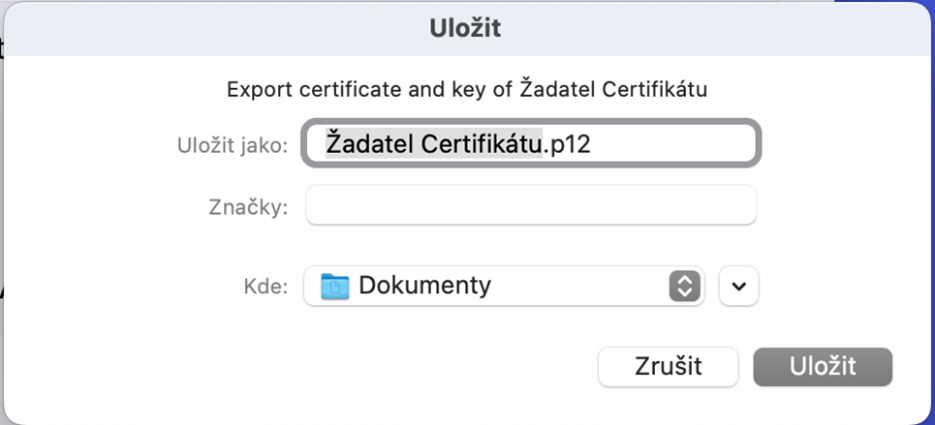Click the highlighted Žadatel Certifikátu filename text
This screenshot has height=425, width=935.
434,144
